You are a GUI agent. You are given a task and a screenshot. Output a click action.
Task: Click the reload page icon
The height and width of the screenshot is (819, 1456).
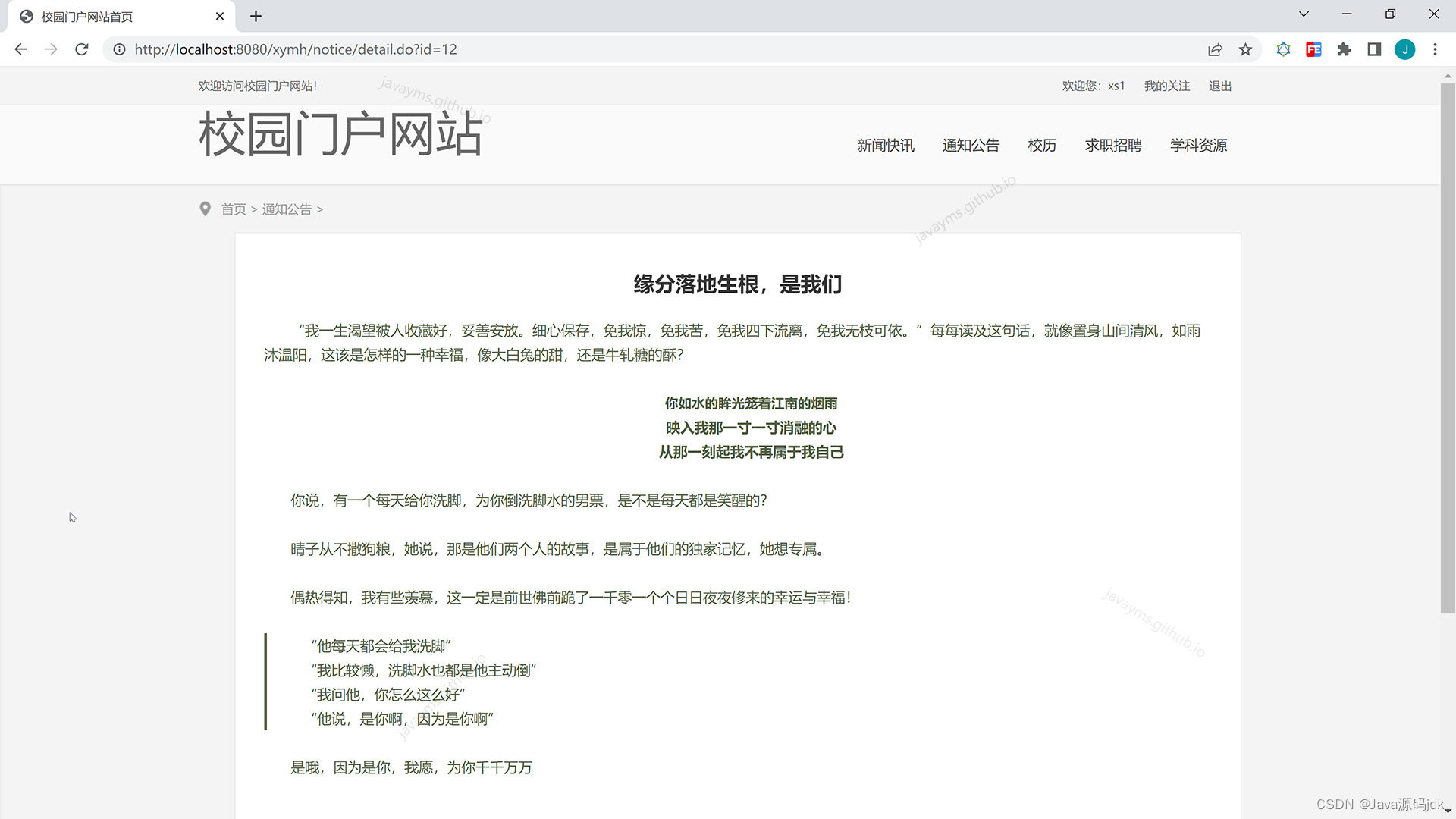click(82, 49)
